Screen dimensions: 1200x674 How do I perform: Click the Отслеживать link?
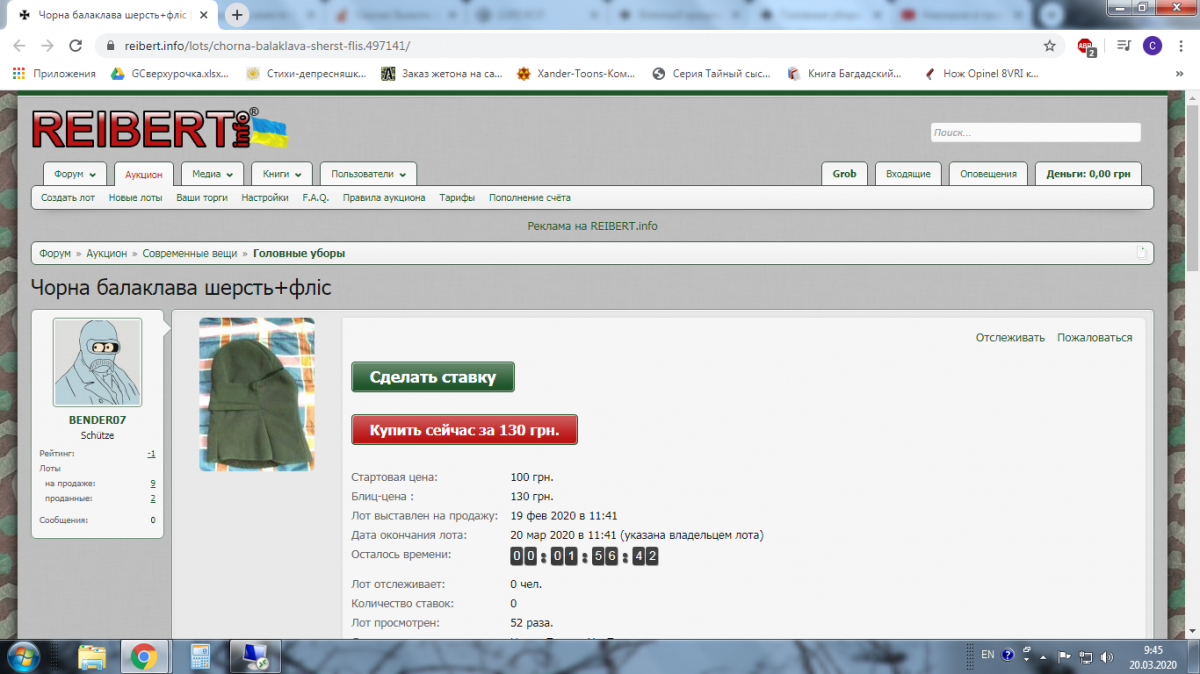(x=1010, y=338)
